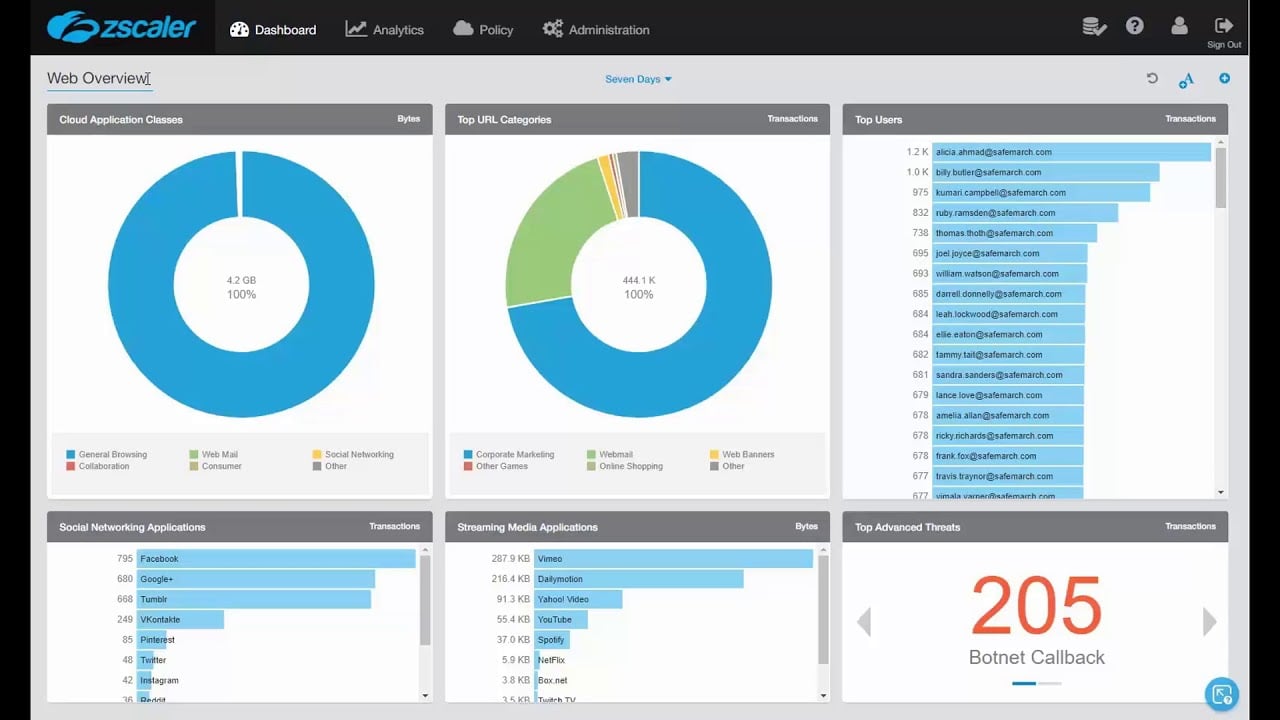Image resolution: width=1280 pixels, height=720 pixels.
Task: Click the expand fullscreen floating icon
Action: click(x=1222, y=694)
